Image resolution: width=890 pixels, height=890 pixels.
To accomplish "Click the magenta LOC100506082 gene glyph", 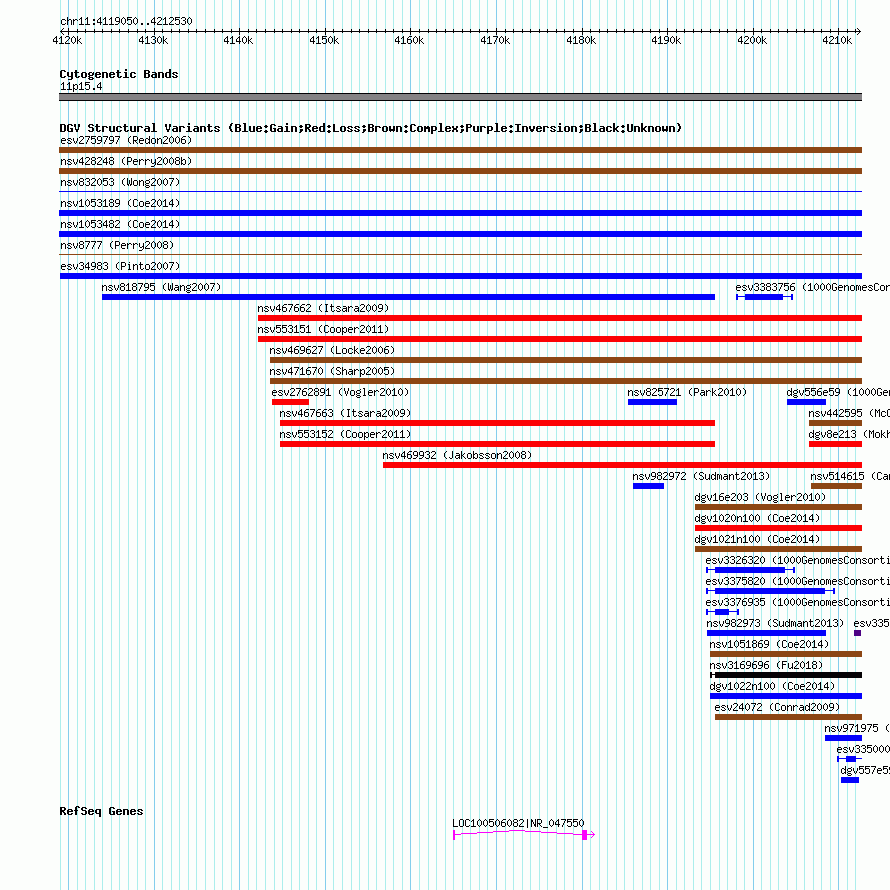I will pos(524,834).
